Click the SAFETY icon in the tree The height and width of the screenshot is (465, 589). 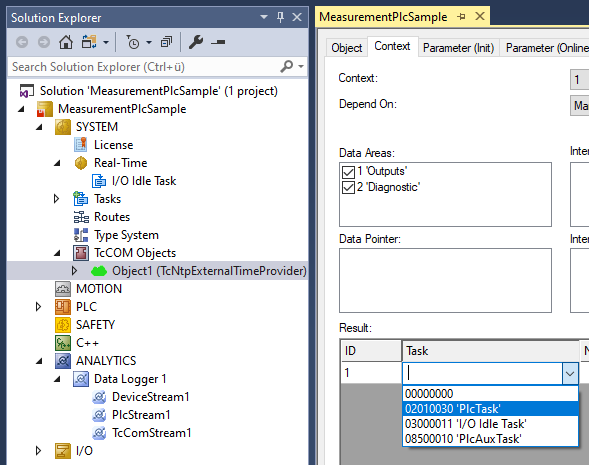(63, 325)
